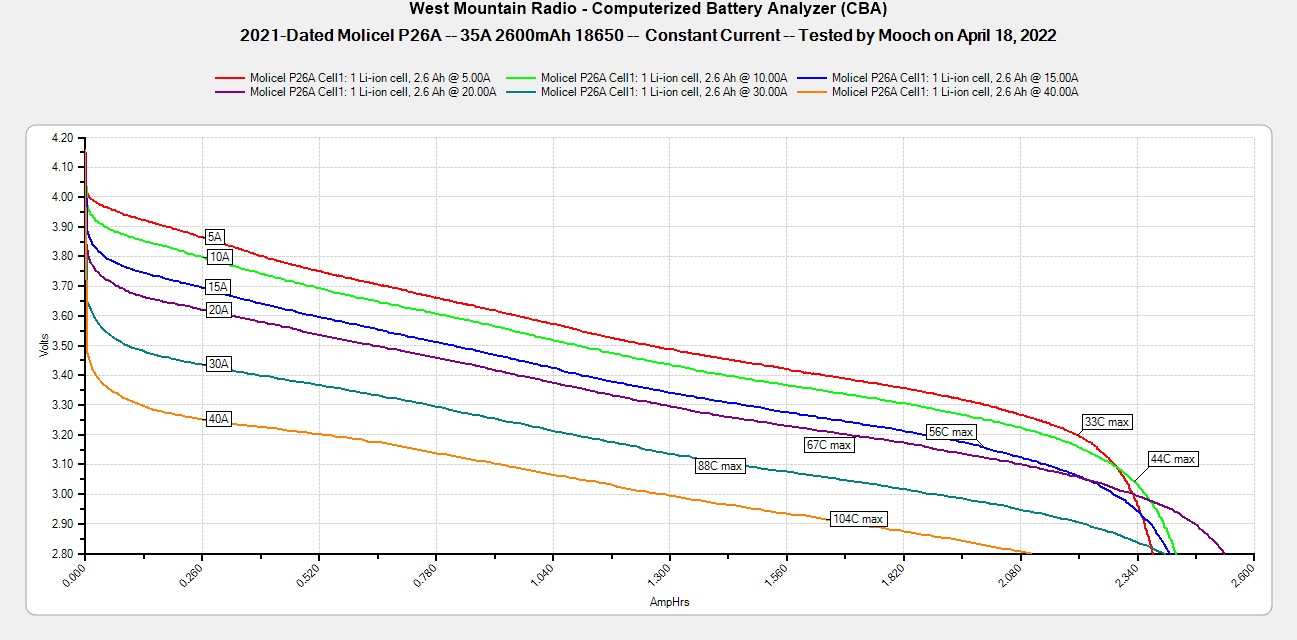Image resolution: width=1297 pixels, height=640 pixels.
Task: Click the red legend line swatch for 5.00A
Action: point(230,78)
